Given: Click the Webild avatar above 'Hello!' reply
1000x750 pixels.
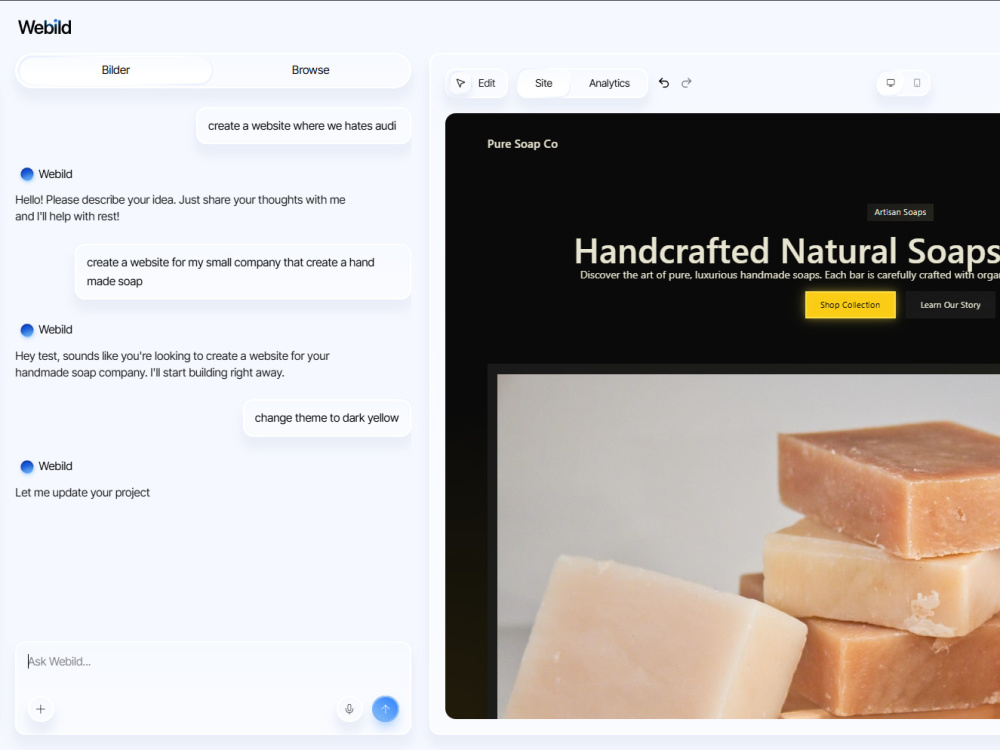Looking at the screenshot, I should tap(27, 174).
